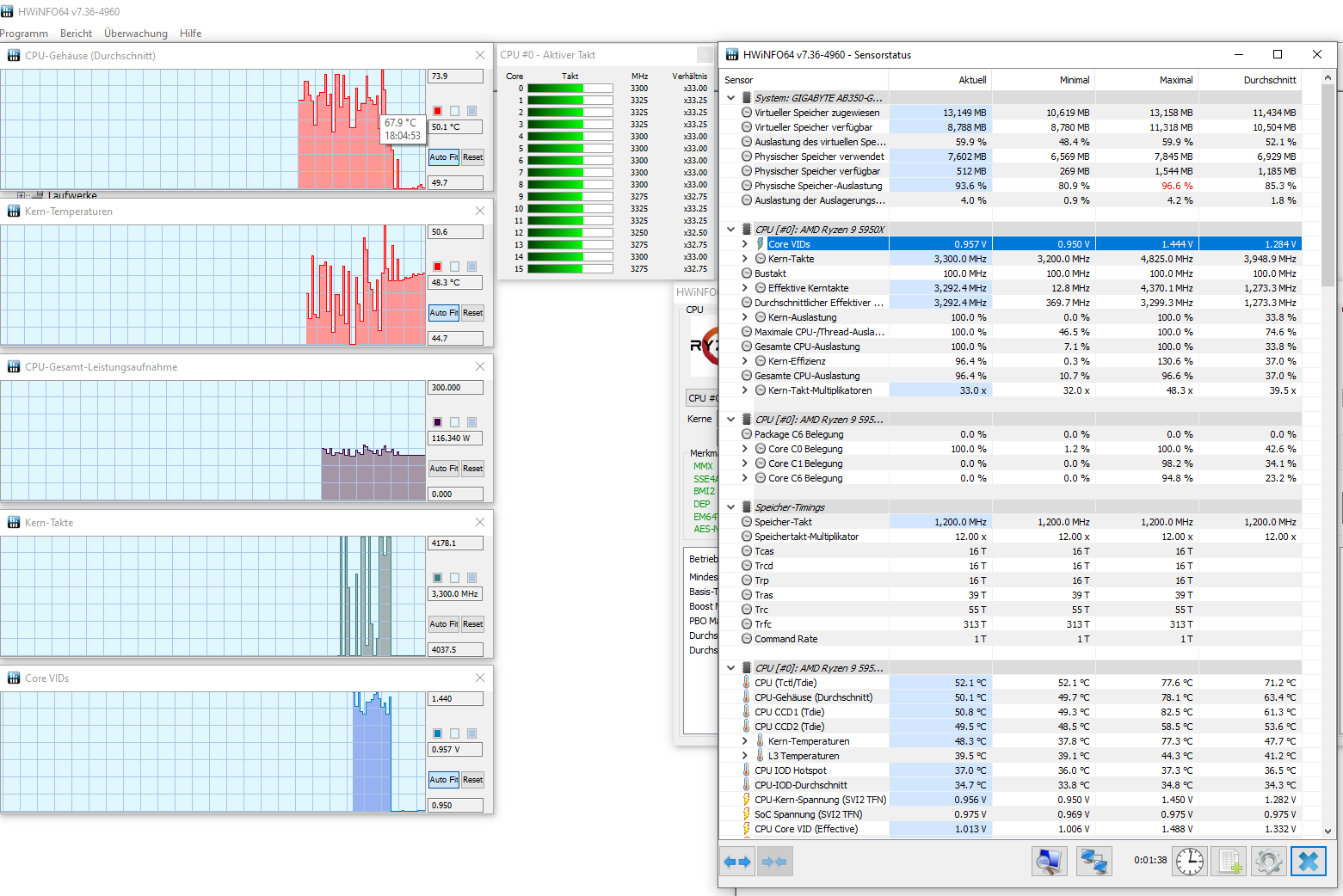Expand the Kern-Takte sensor entry

pos(745,258)
